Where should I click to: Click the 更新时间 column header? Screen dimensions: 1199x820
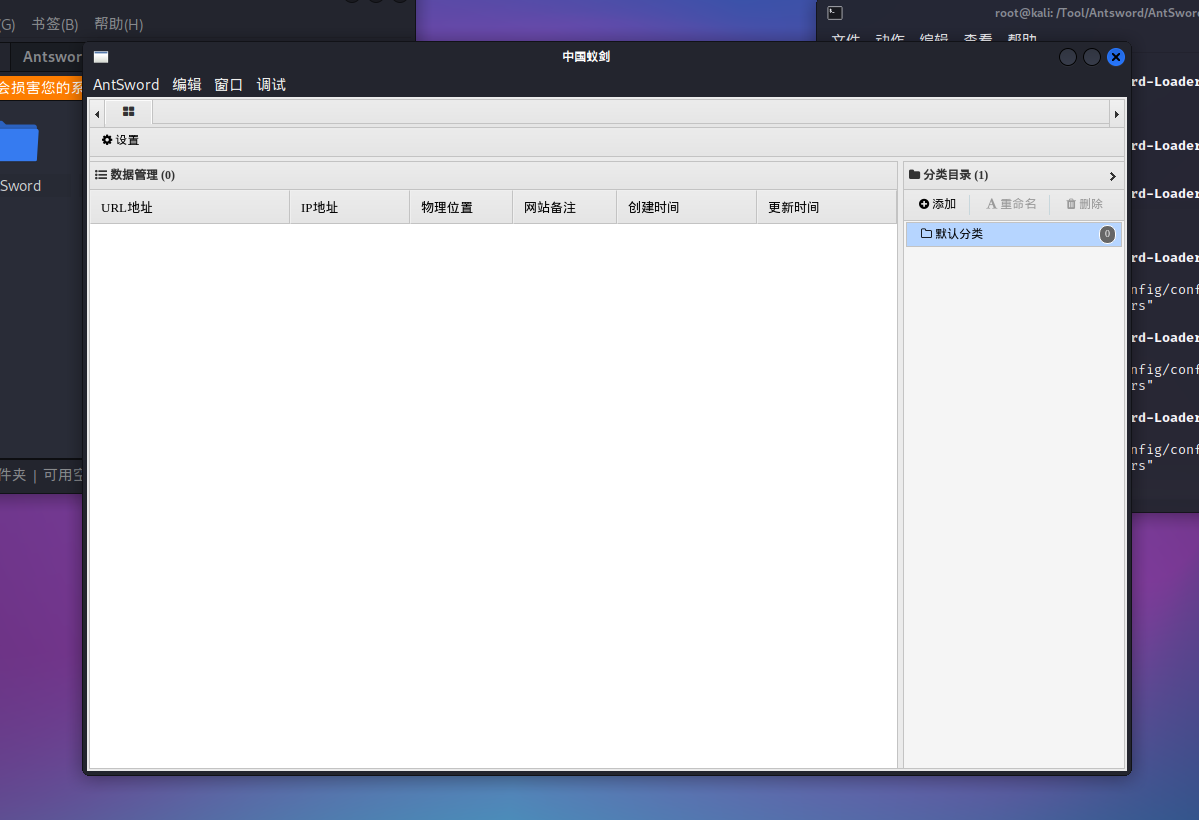tap(827, 207)
